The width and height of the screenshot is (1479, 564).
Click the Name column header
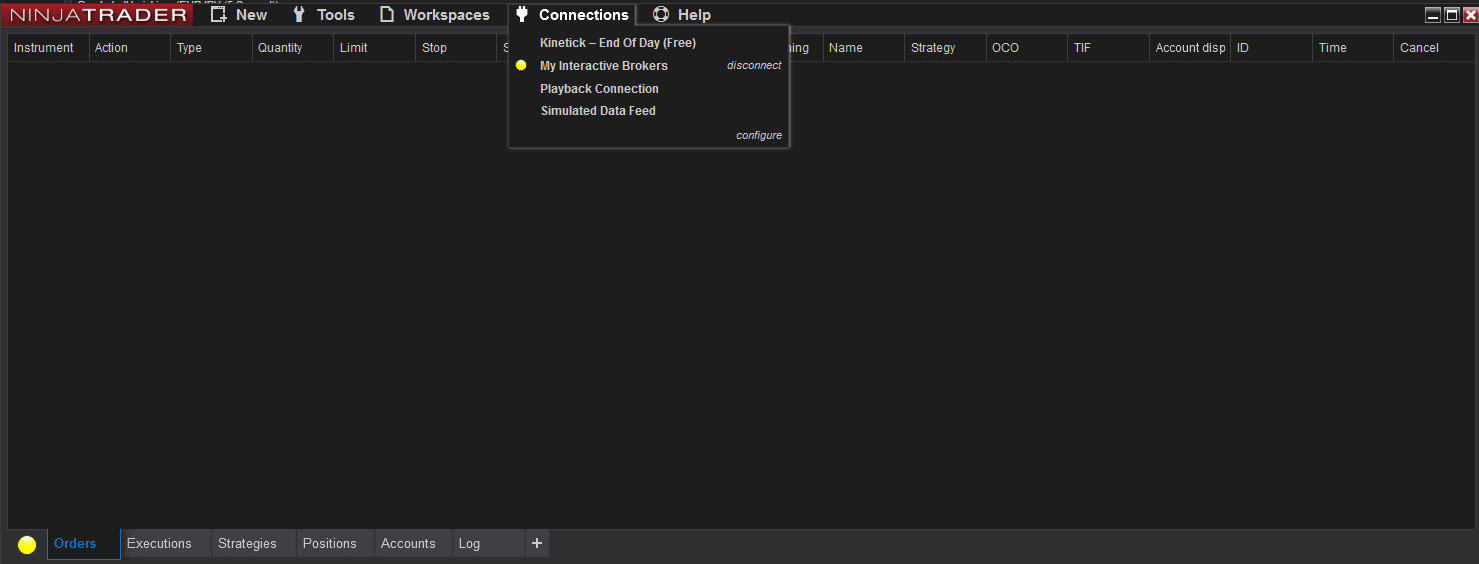point(864,47)
